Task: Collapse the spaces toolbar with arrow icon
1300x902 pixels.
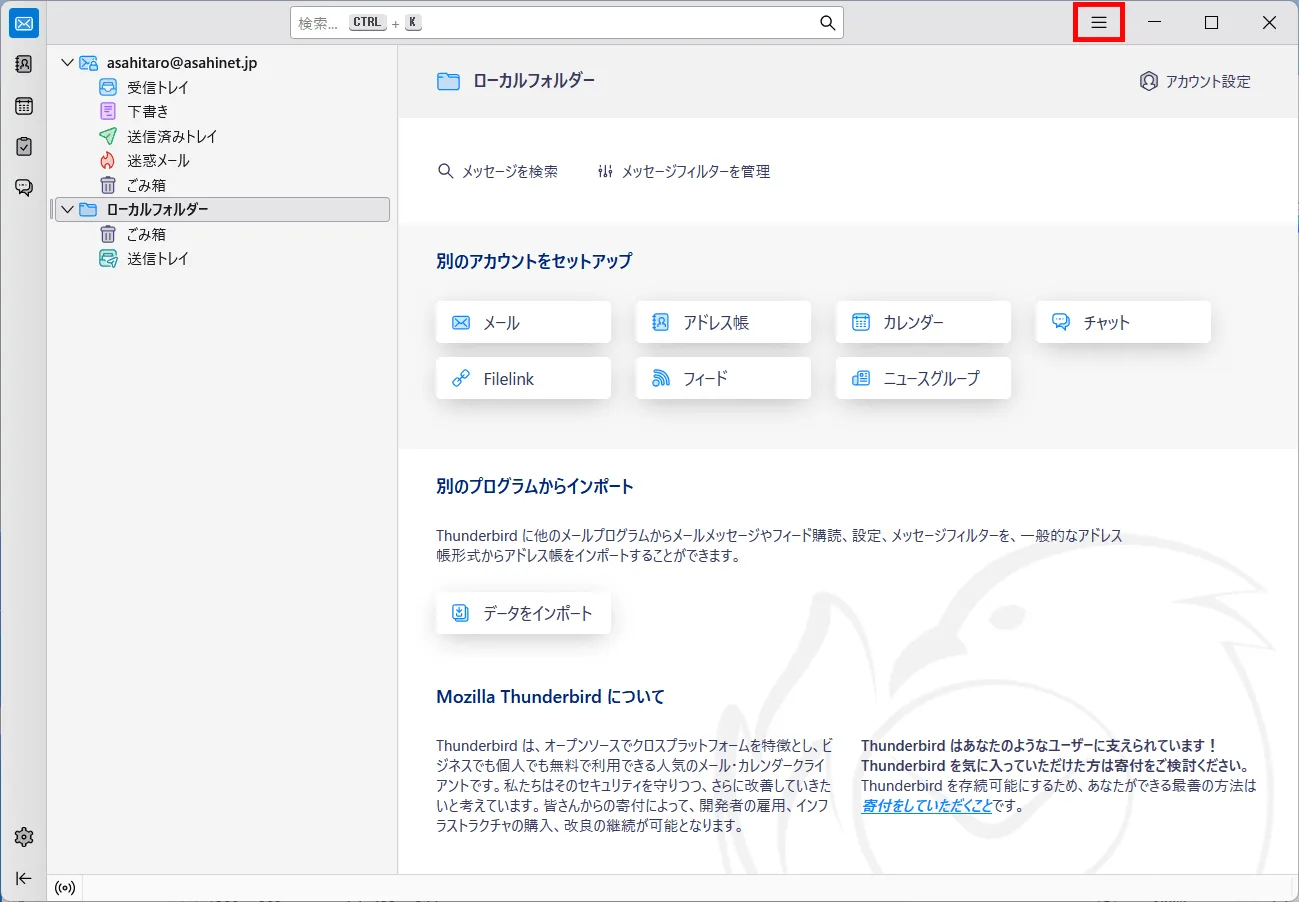Action: point(24,878)
